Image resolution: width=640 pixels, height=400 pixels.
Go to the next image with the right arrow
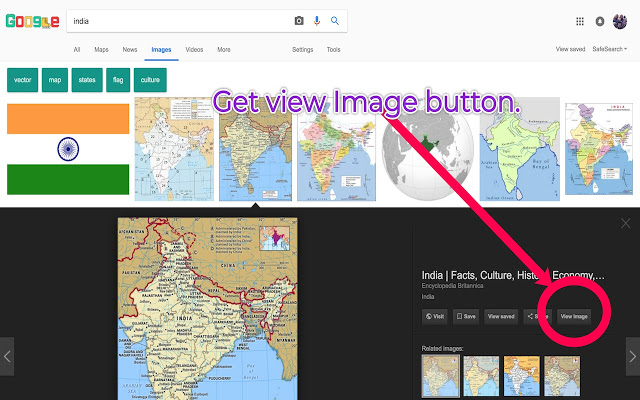coord(633,356)
